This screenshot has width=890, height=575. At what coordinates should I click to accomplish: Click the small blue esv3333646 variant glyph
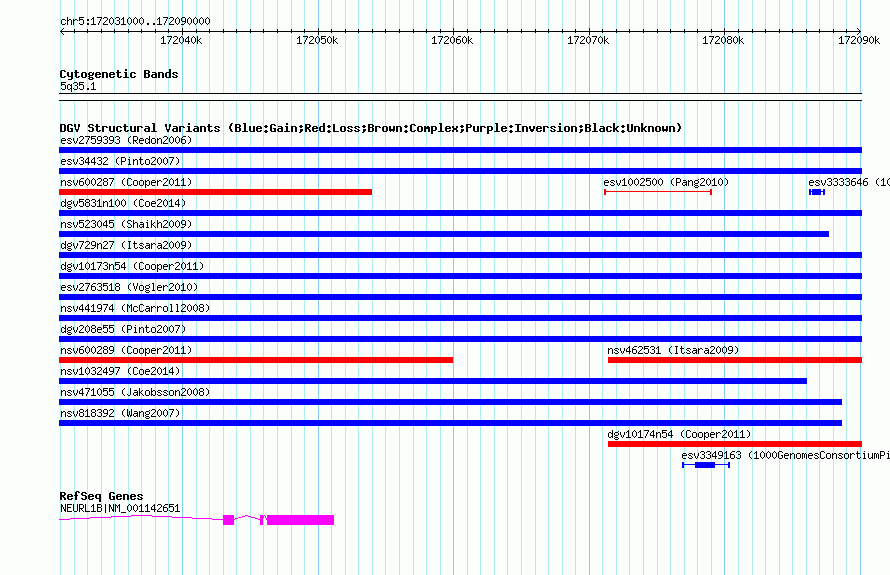817,192
